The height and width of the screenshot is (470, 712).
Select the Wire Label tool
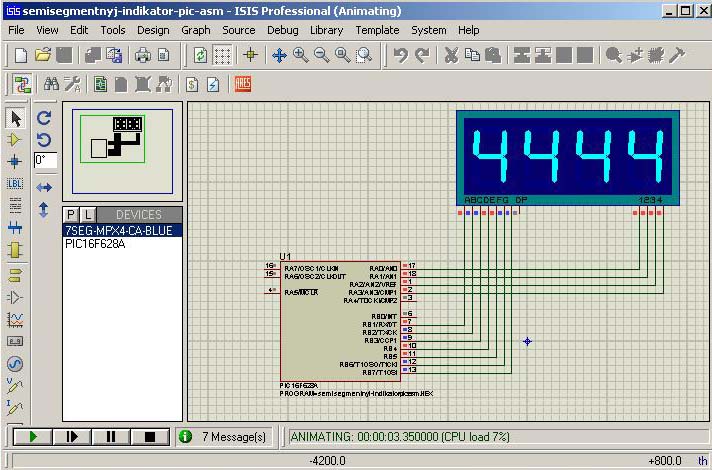click(15, 183)
